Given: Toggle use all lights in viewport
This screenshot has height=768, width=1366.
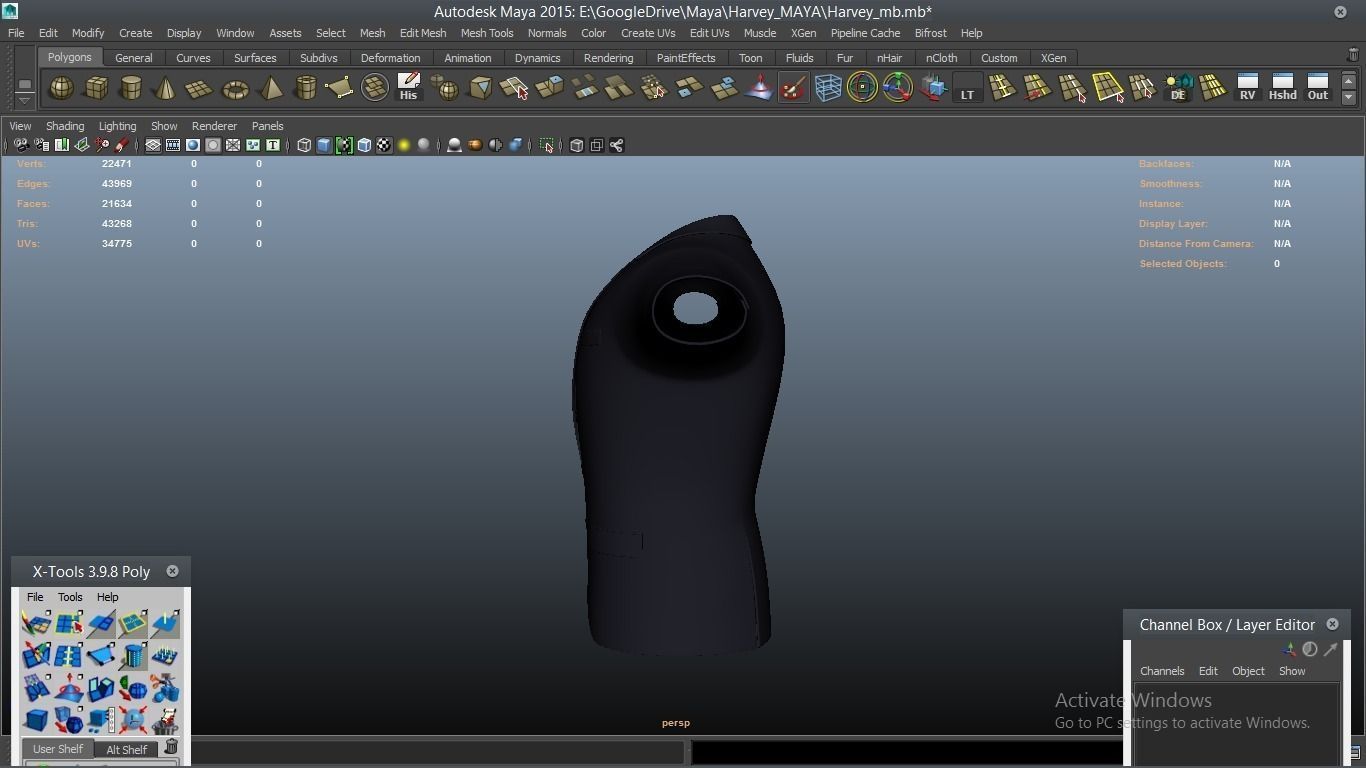Looking at the screenshot, I should (404, 145).
